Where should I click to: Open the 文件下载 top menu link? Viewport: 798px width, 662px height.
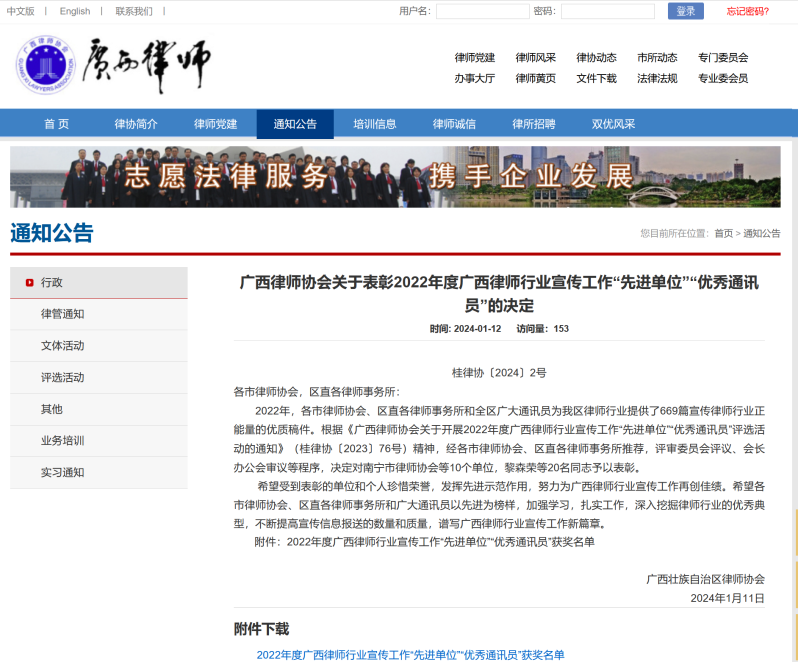pos(596,78)
